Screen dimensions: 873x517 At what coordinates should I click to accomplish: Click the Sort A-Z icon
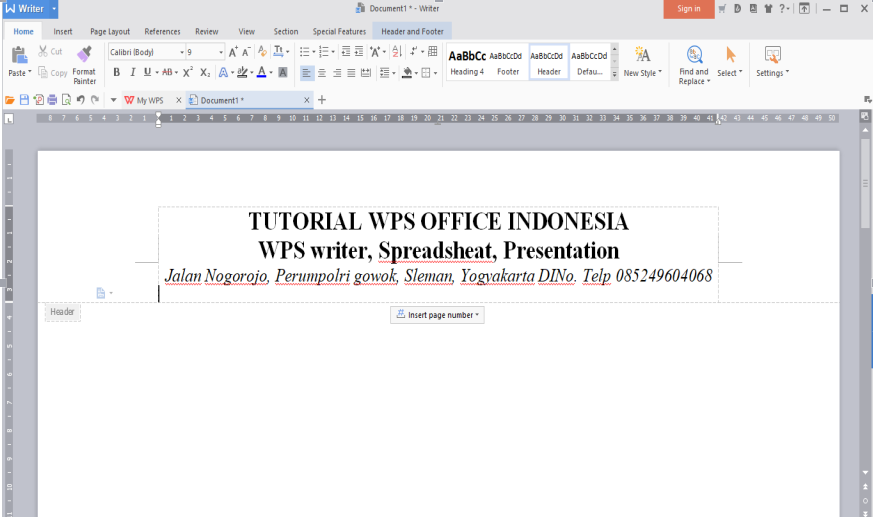coord(397,52)
